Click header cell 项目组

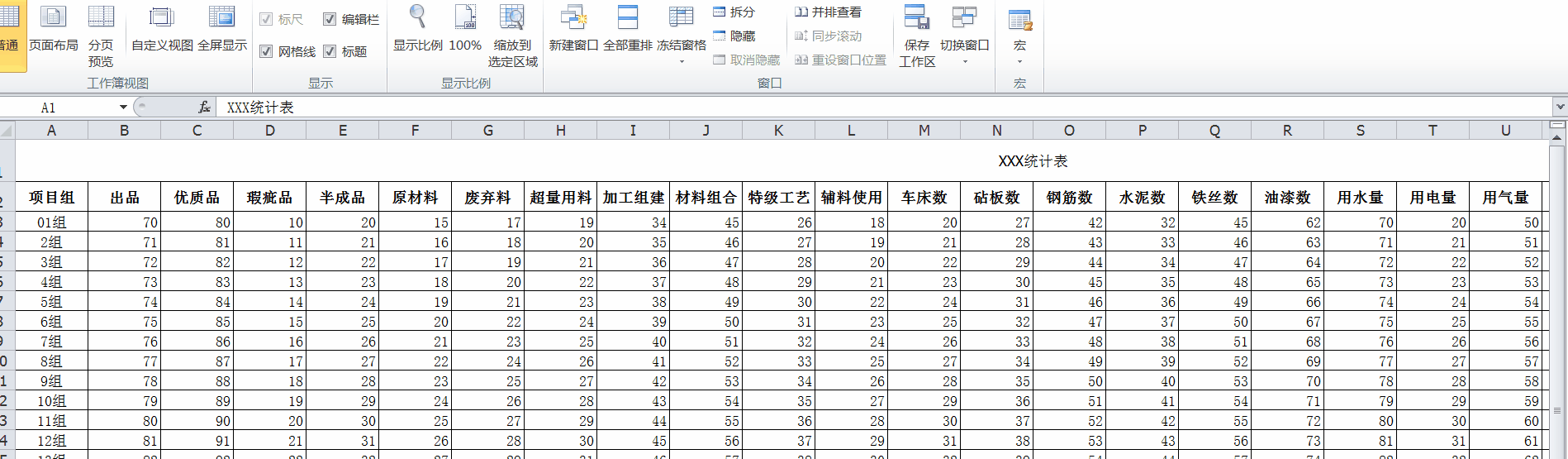coord(51,198)
